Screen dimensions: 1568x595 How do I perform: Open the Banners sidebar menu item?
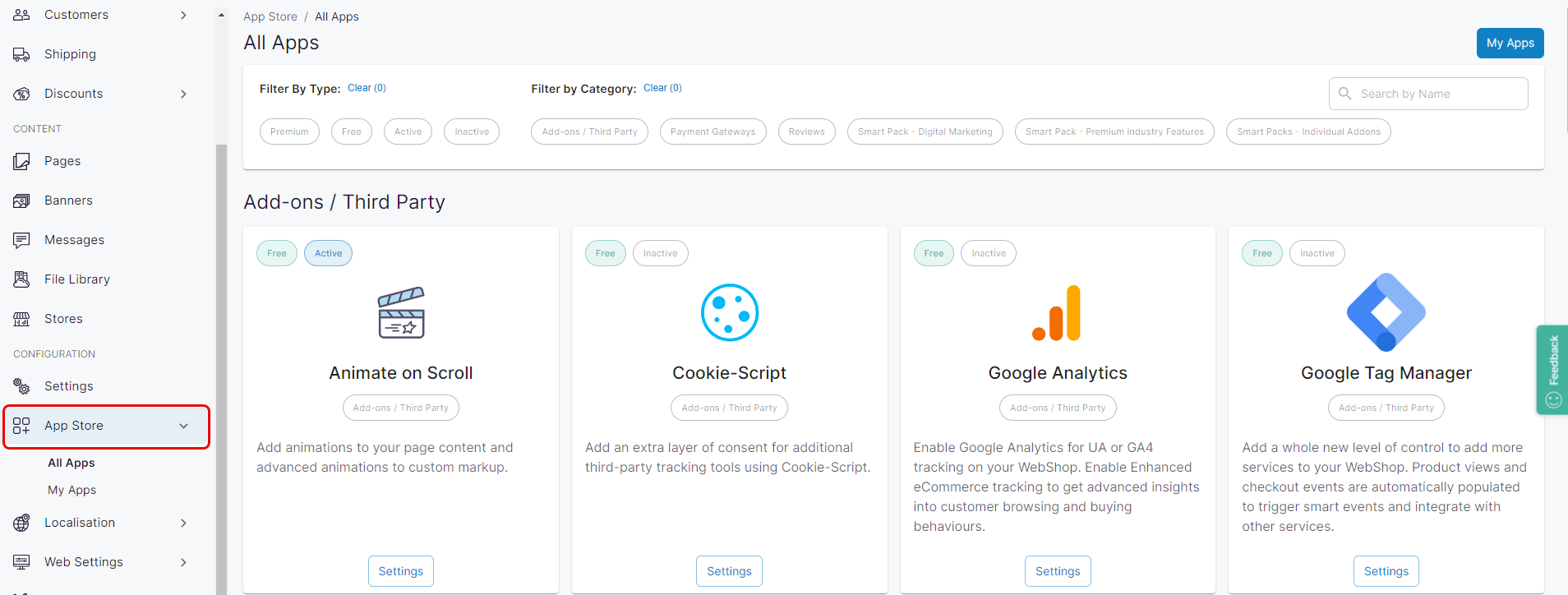[68, 201]
